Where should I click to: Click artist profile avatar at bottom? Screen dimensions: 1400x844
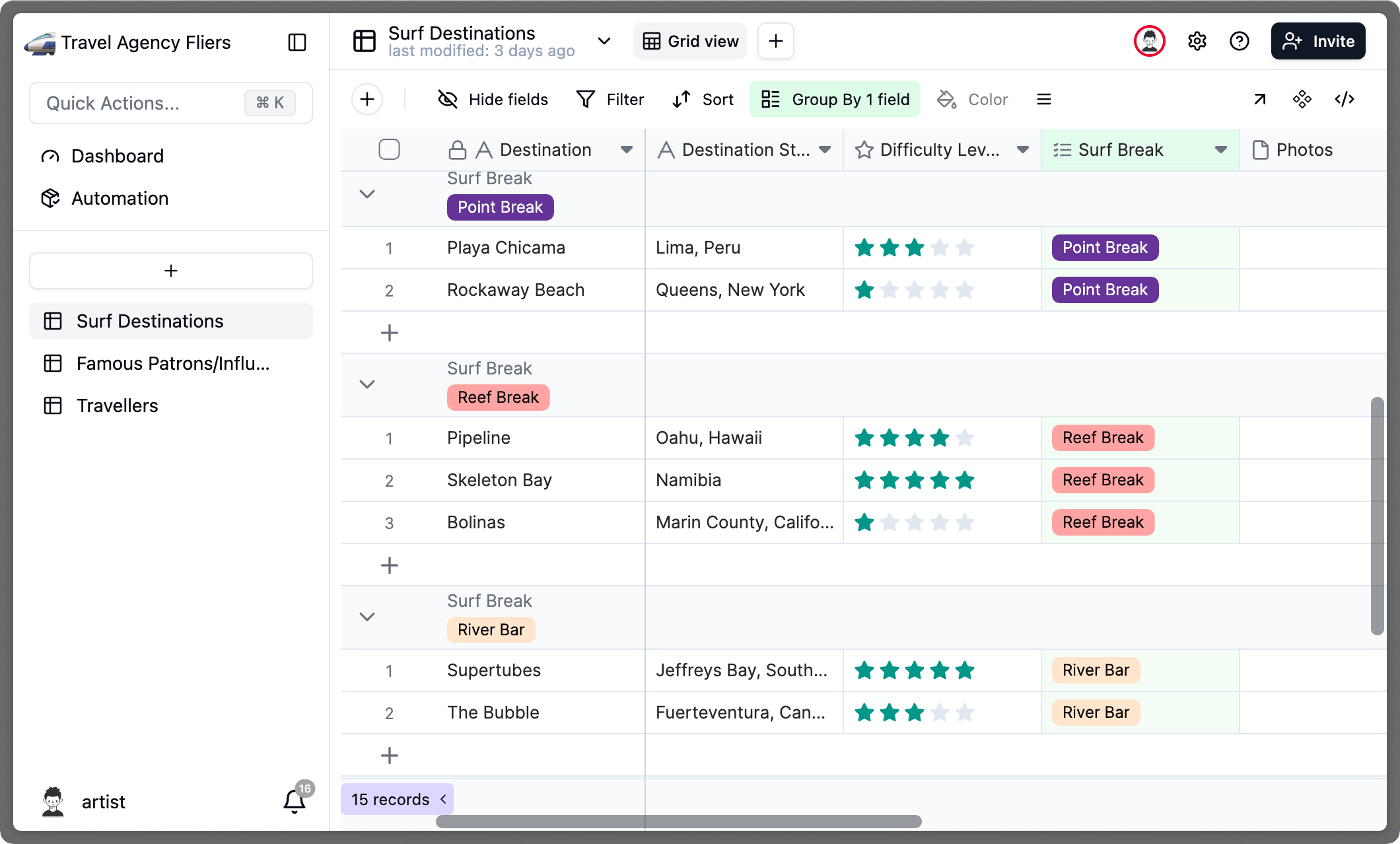pyautogui.click(x=53, y=801)
